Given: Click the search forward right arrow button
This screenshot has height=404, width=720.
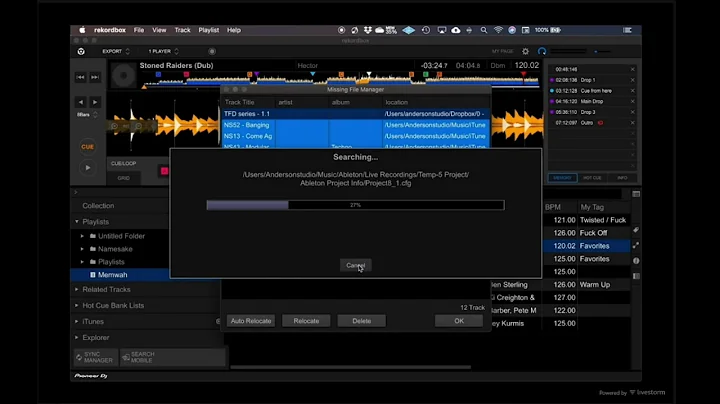Looking at the screenshot, I should tap(95, 102).
